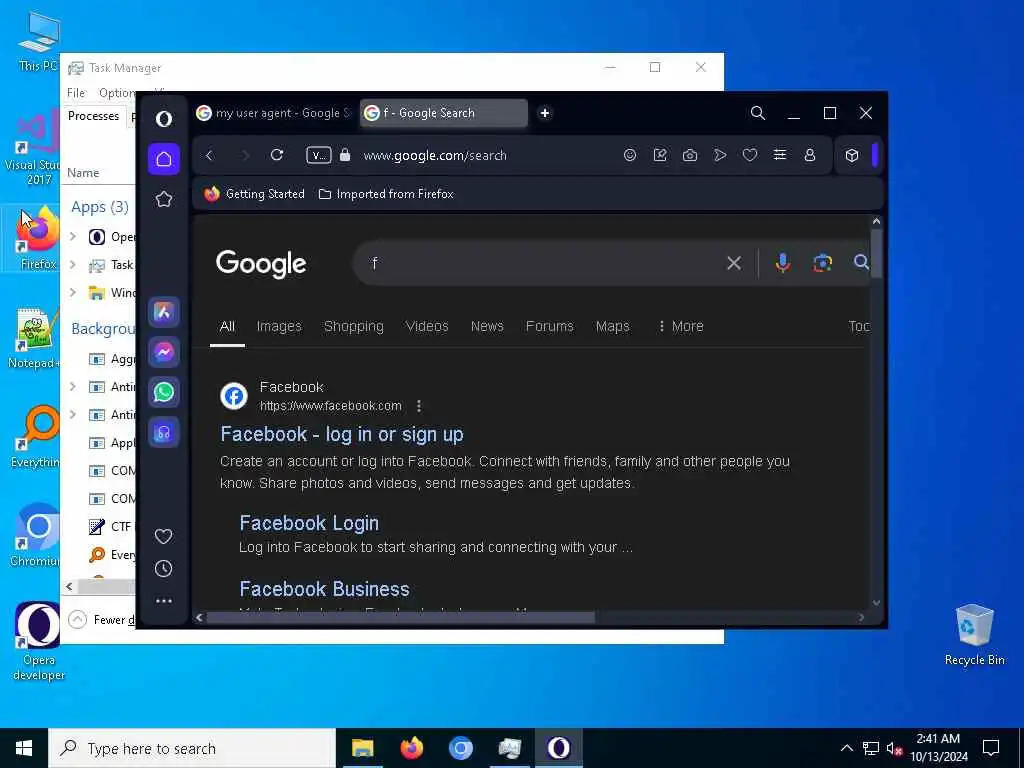
Task: Click the Getting Started bookmark
Action: [254, 194]
